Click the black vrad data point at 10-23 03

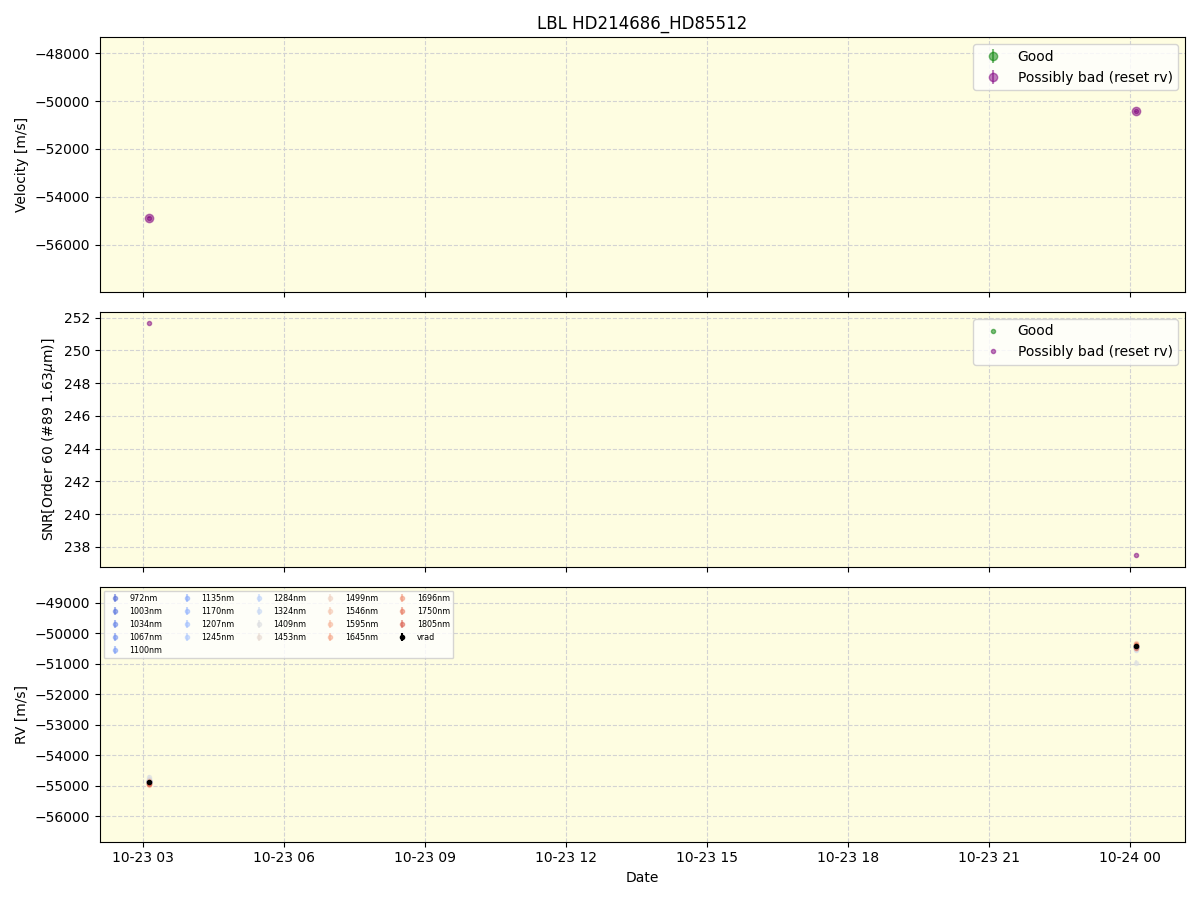[148, 783]
